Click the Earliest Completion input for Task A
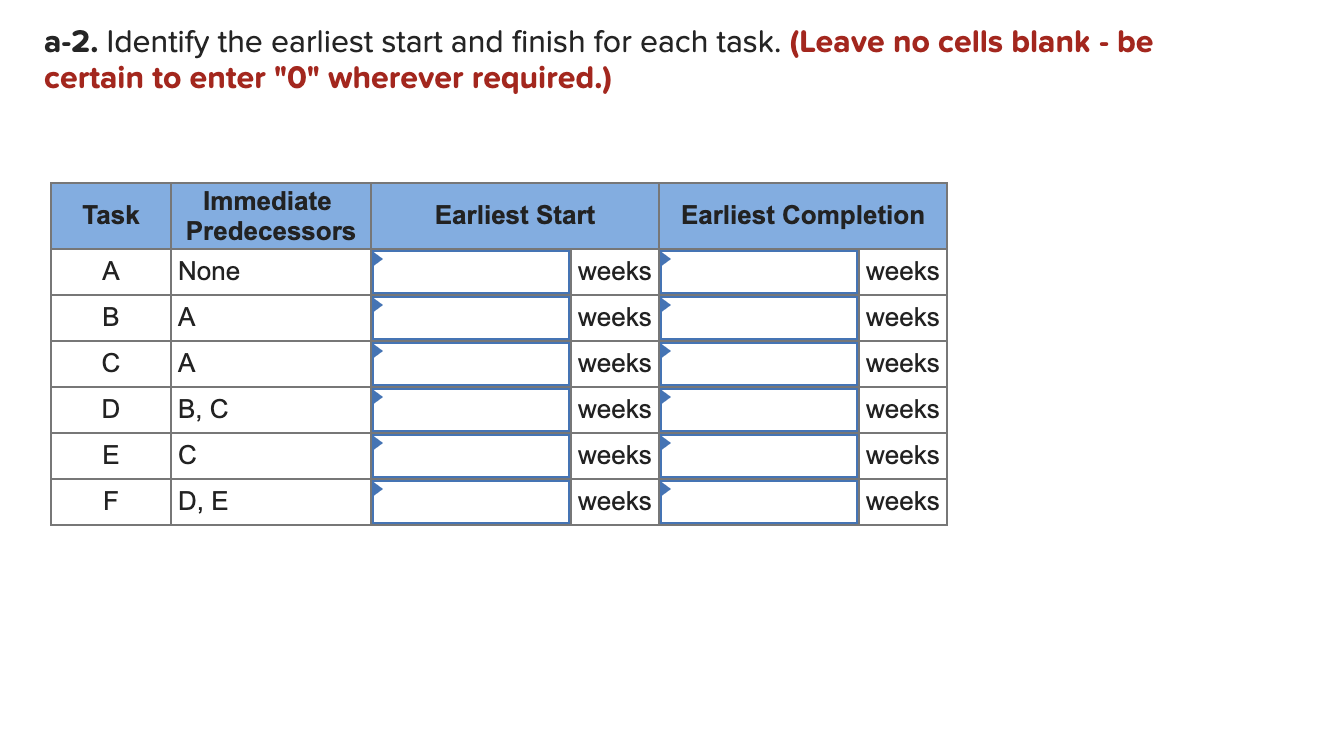Image resolution: width=1340 pixels, height=732 pixels. pos(758,271)
